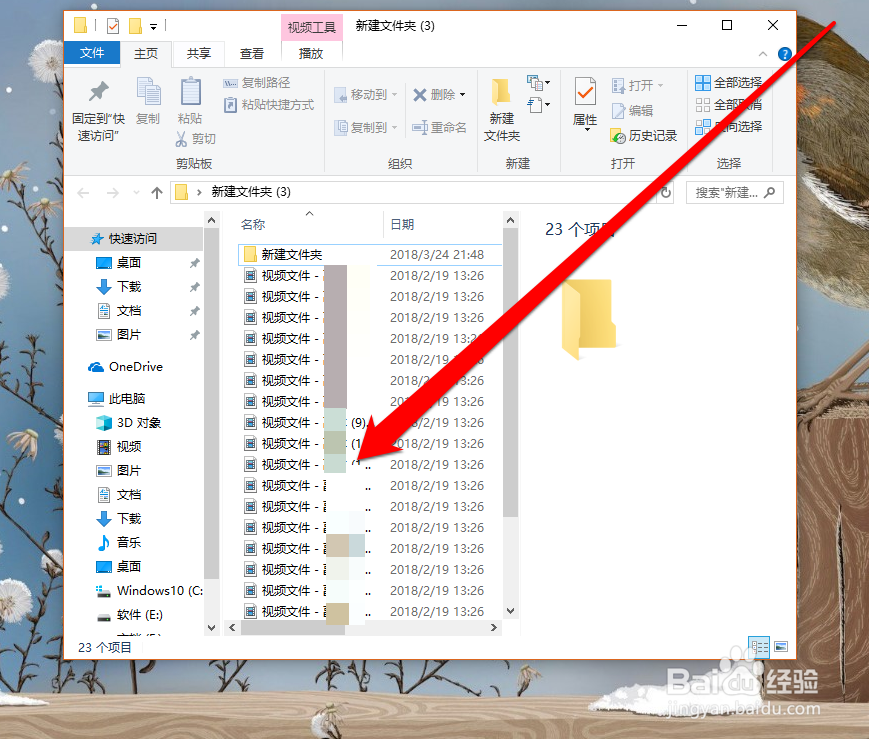
Task: Click the Paste clipboard icon
Action: click(x=190, y=91)
